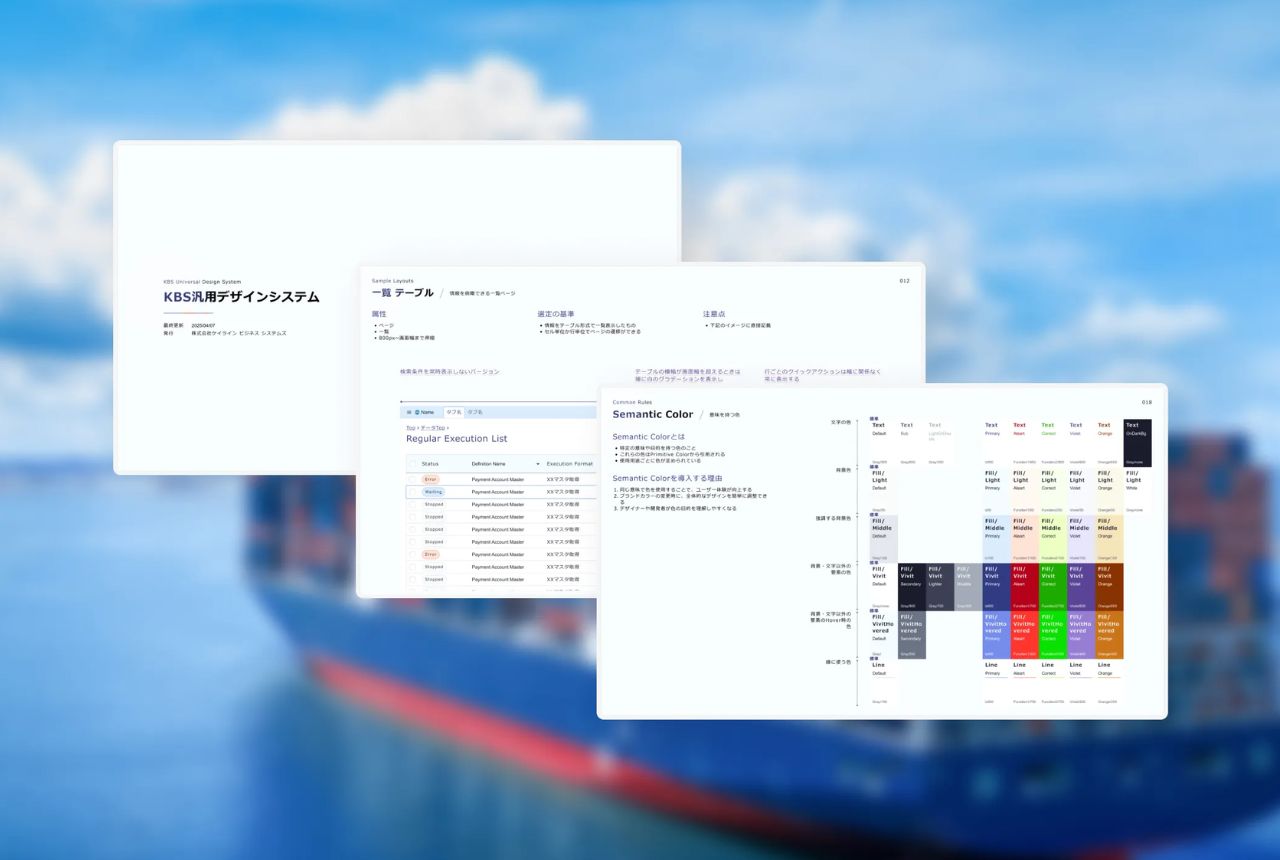Click the Line Primary sample

click(996, 683)
